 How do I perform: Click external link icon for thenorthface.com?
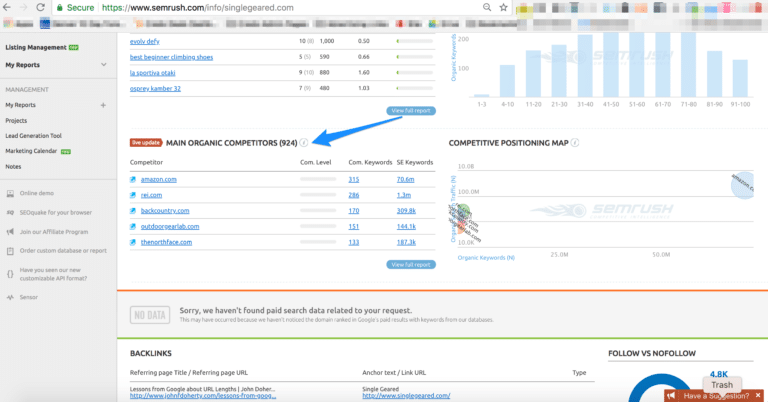pyautogui.click(x=133, y=242)
